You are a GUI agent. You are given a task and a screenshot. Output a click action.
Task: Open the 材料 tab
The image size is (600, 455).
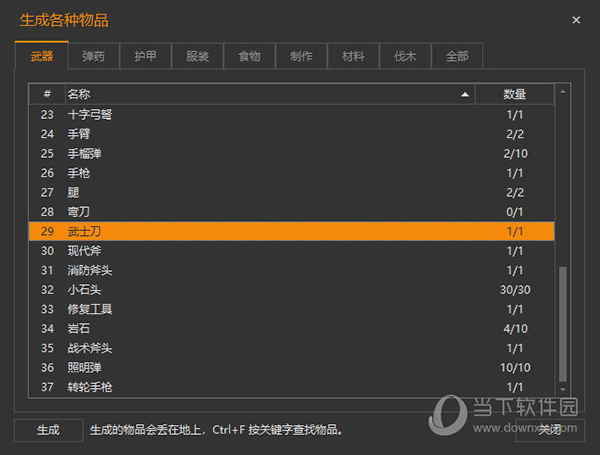point(353,56)
